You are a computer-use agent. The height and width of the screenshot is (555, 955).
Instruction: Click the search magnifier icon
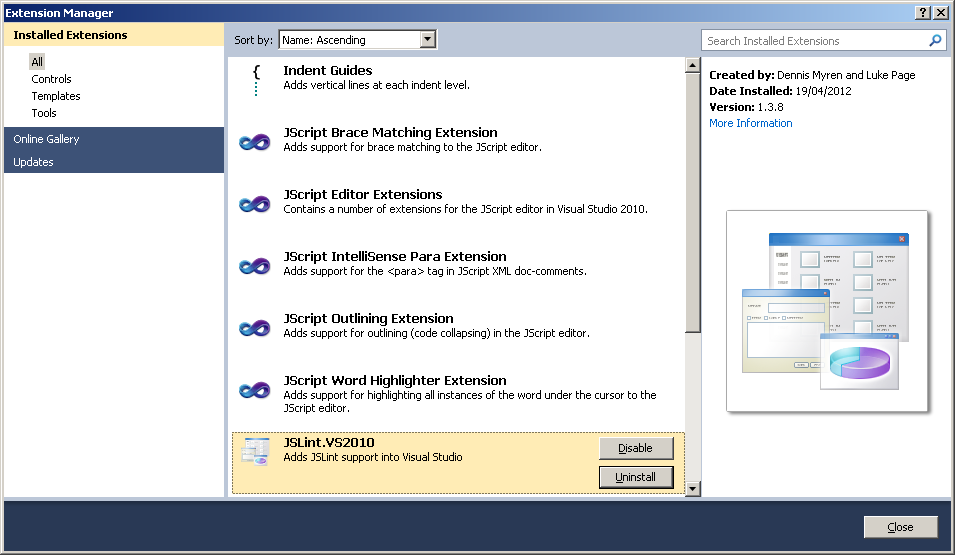(x=935, y=41)
